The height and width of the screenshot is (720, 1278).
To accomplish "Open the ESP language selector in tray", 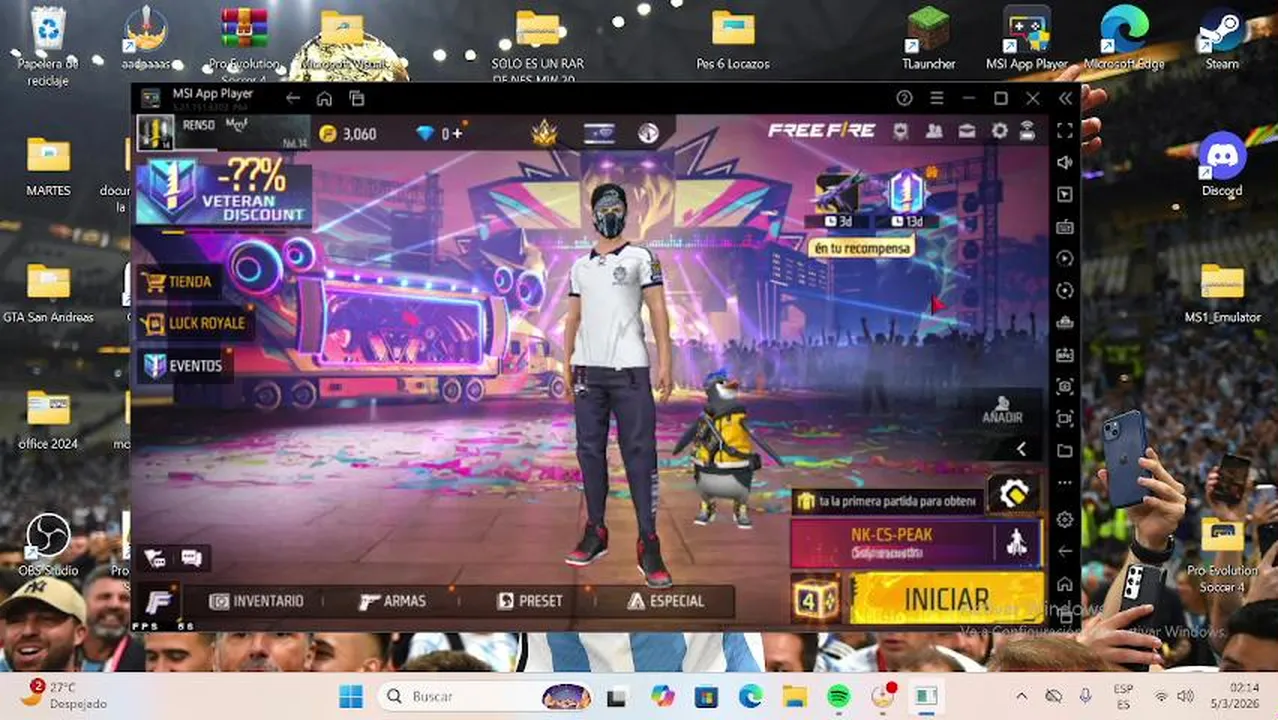I will click(1123, 696).
